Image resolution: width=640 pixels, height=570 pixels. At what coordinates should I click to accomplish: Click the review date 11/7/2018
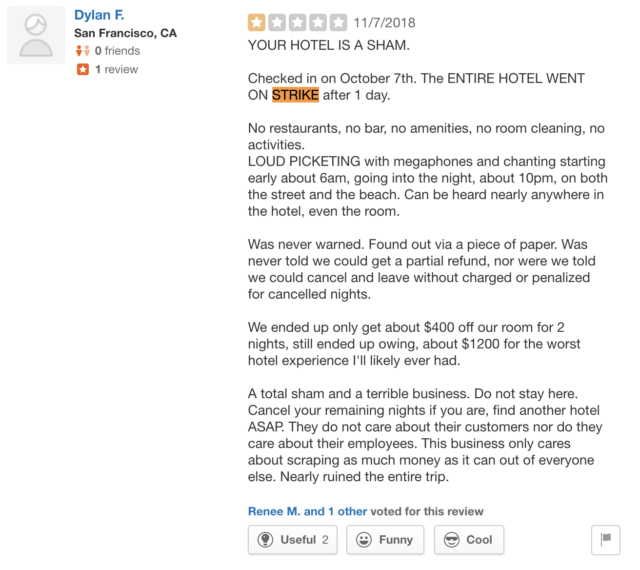coord(385,22)
